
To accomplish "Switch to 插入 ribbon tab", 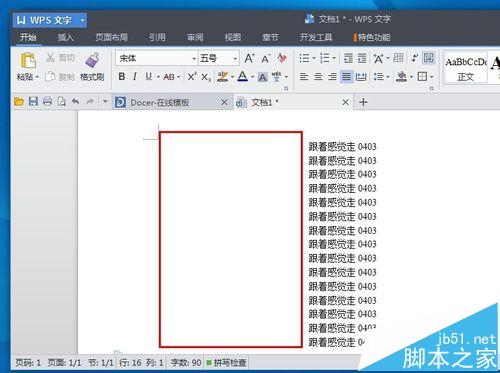I will (65, 37).
